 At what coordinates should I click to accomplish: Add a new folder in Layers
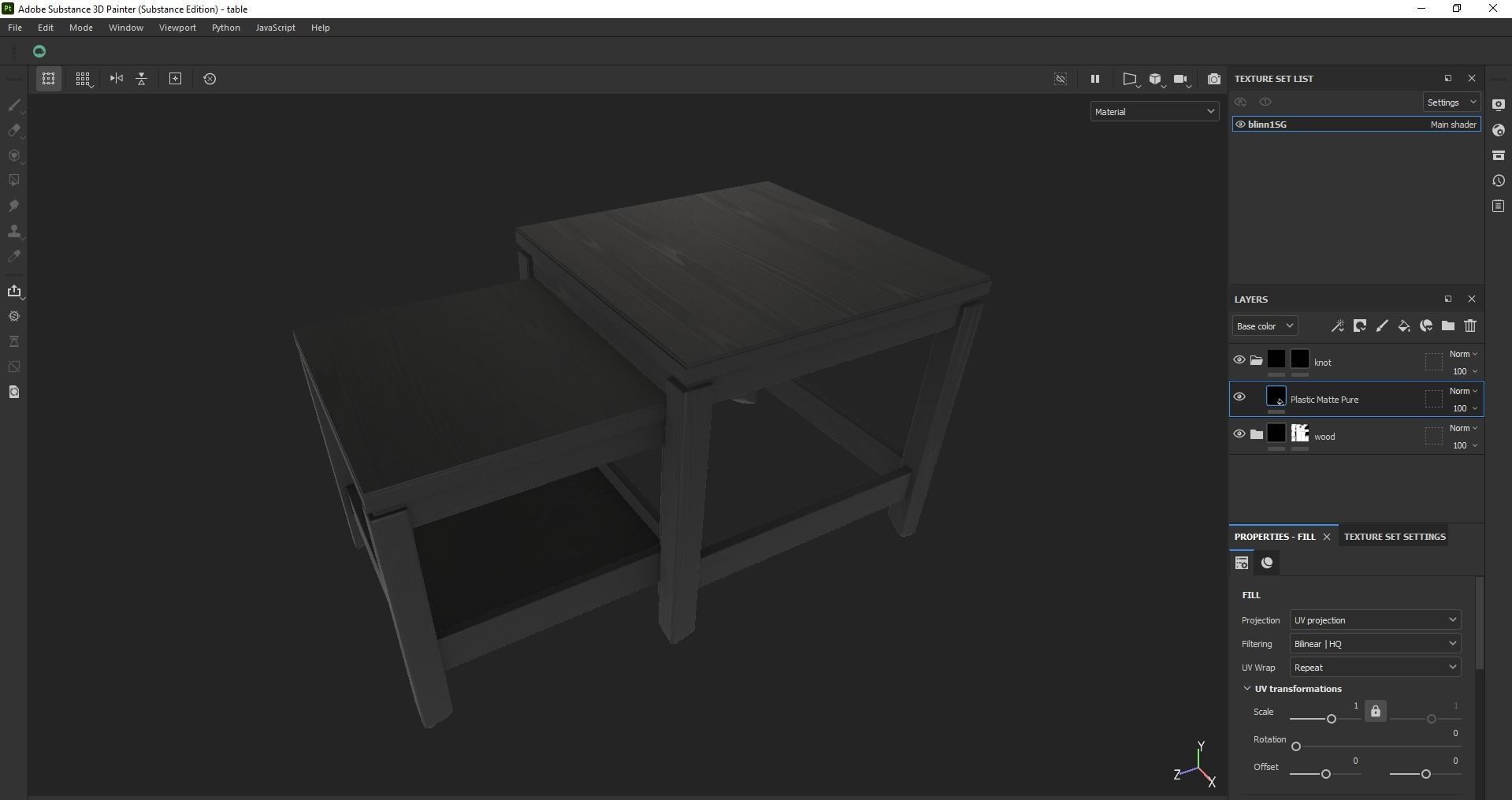[x=1448, y=326]
